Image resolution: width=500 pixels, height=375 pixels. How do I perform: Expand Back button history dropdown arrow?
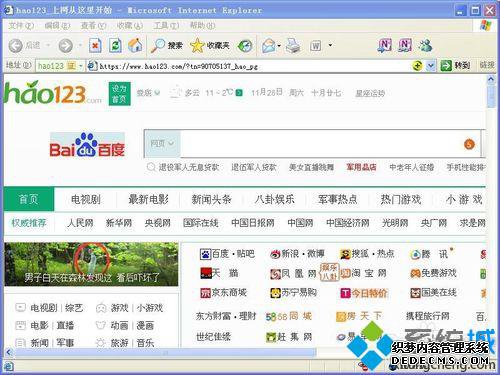click(x=48, y=45)
